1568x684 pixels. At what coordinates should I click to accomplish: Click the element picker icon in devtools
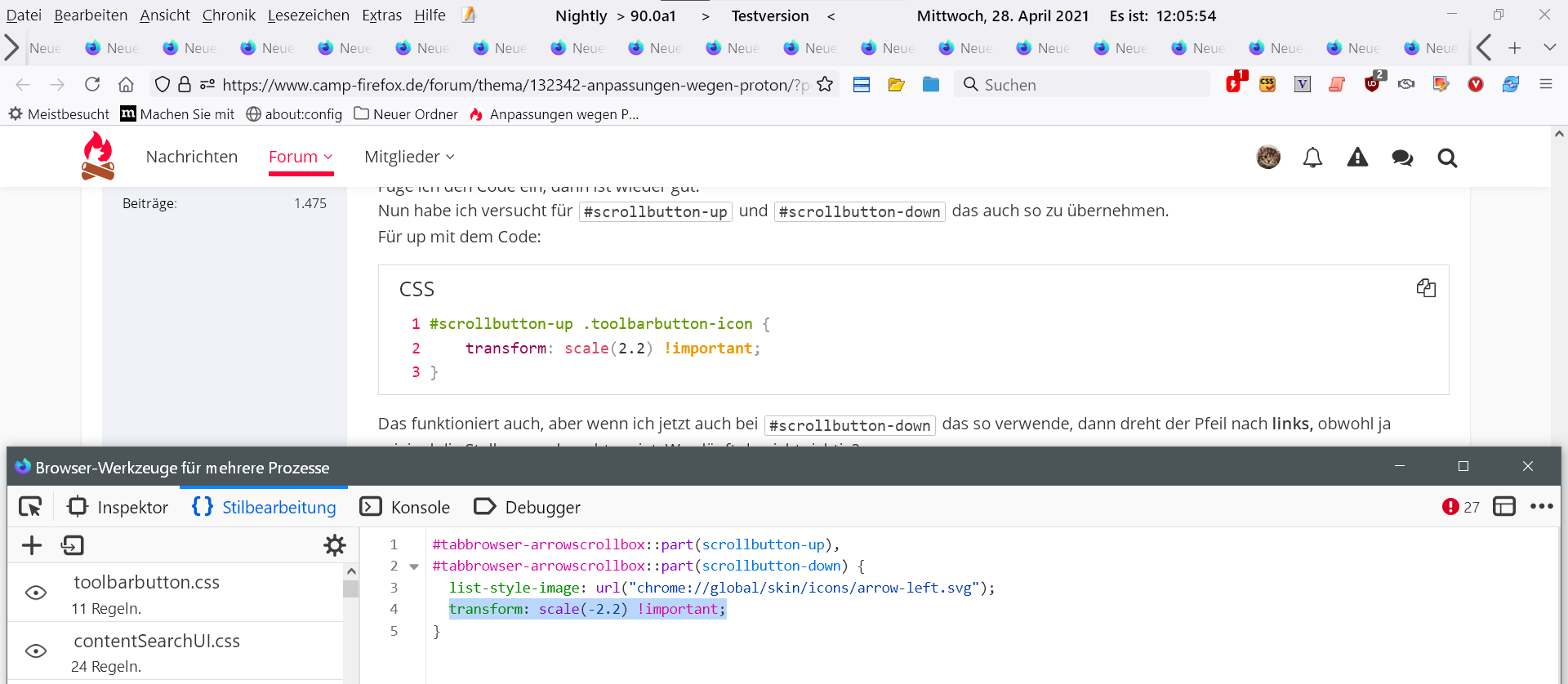pyautogui.click(x=30, y=507)
